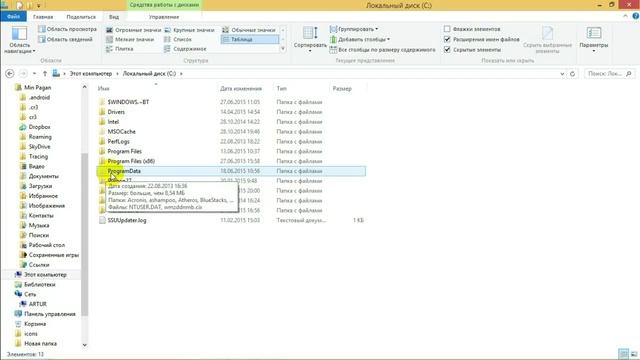This screenshot has height=360, width=640.
Task: Select the Drivers folder
Action: coord(116,112)
